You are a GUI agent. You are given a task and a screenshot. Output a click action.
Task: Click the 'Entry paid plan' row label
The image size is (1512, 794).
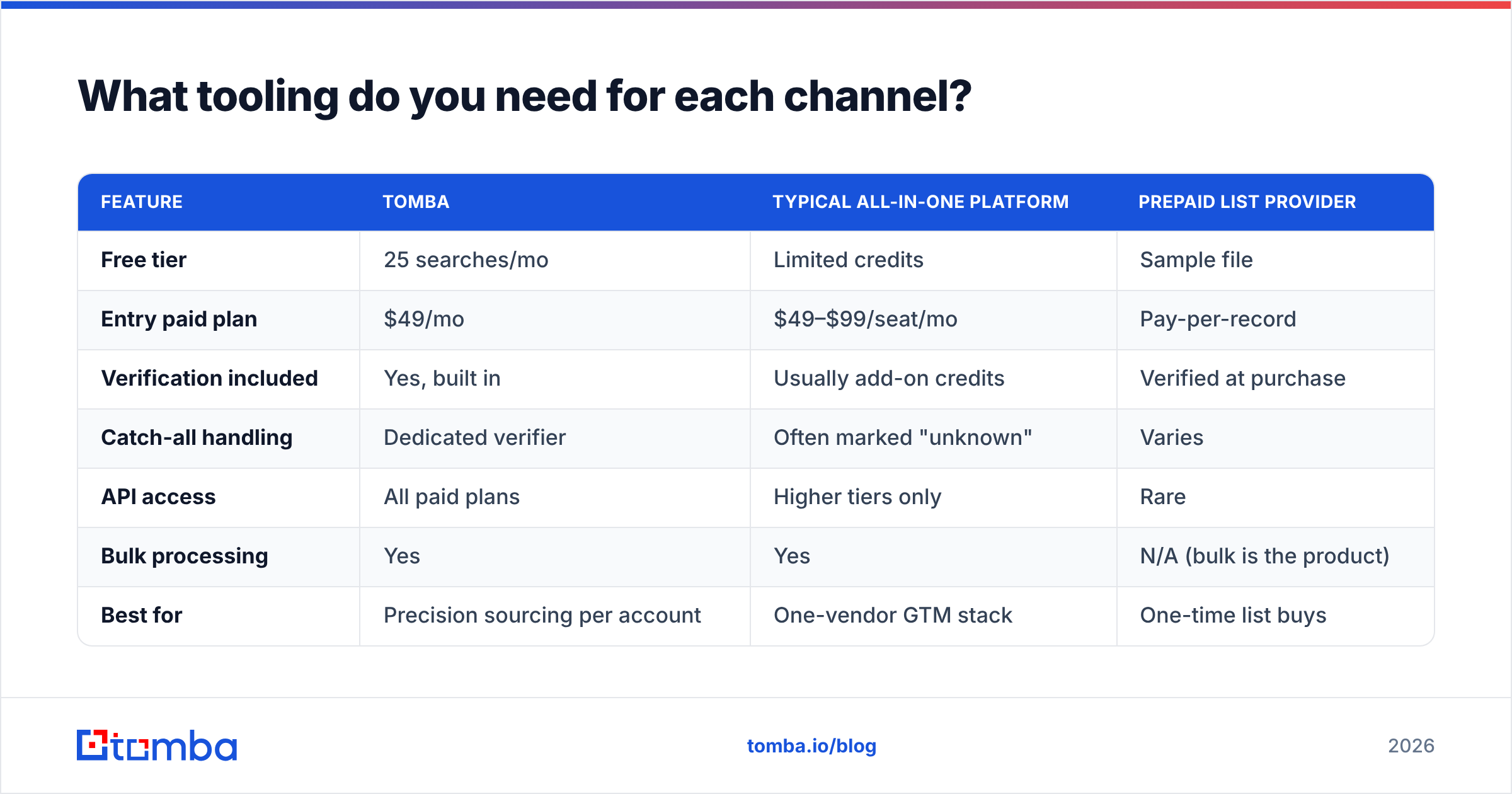(179, 319)
